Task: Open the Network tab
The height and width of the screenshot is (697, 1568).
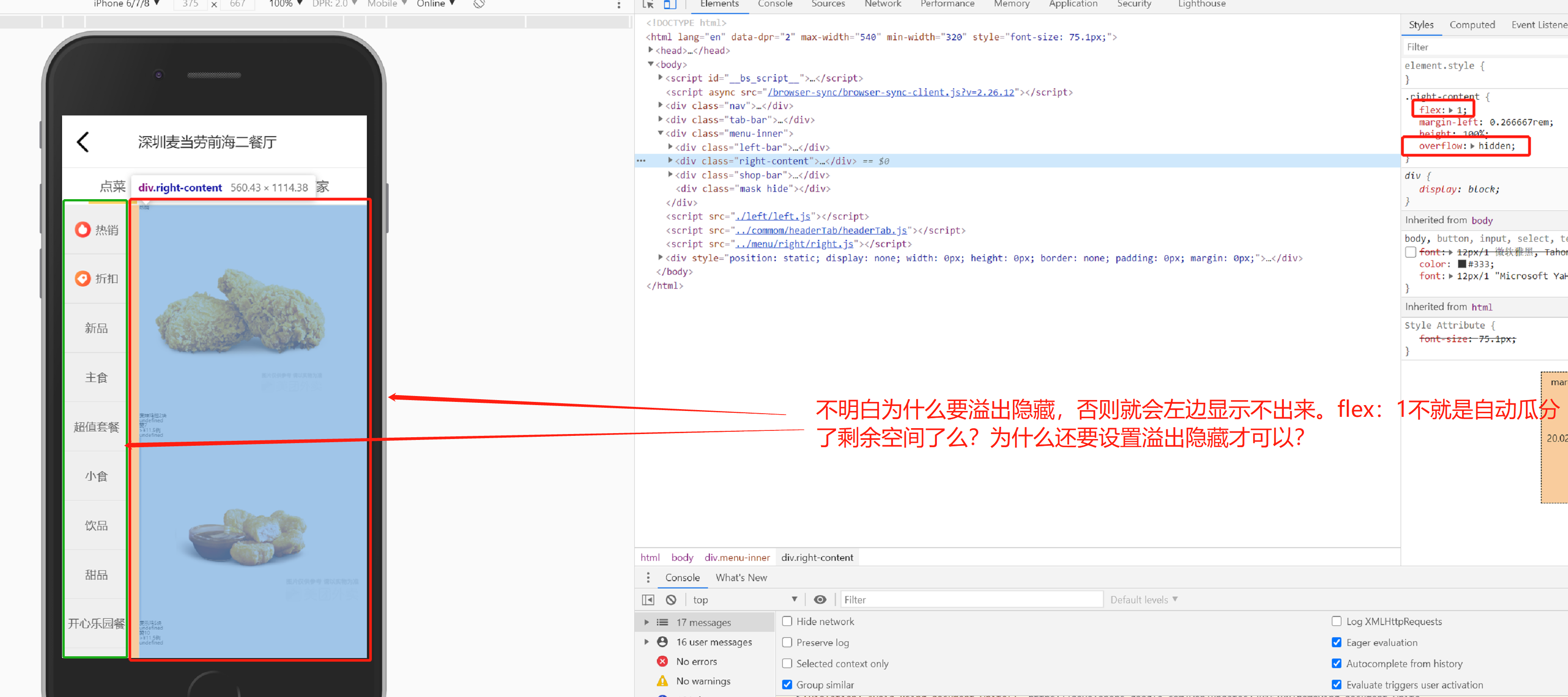Action: point(883,4)
